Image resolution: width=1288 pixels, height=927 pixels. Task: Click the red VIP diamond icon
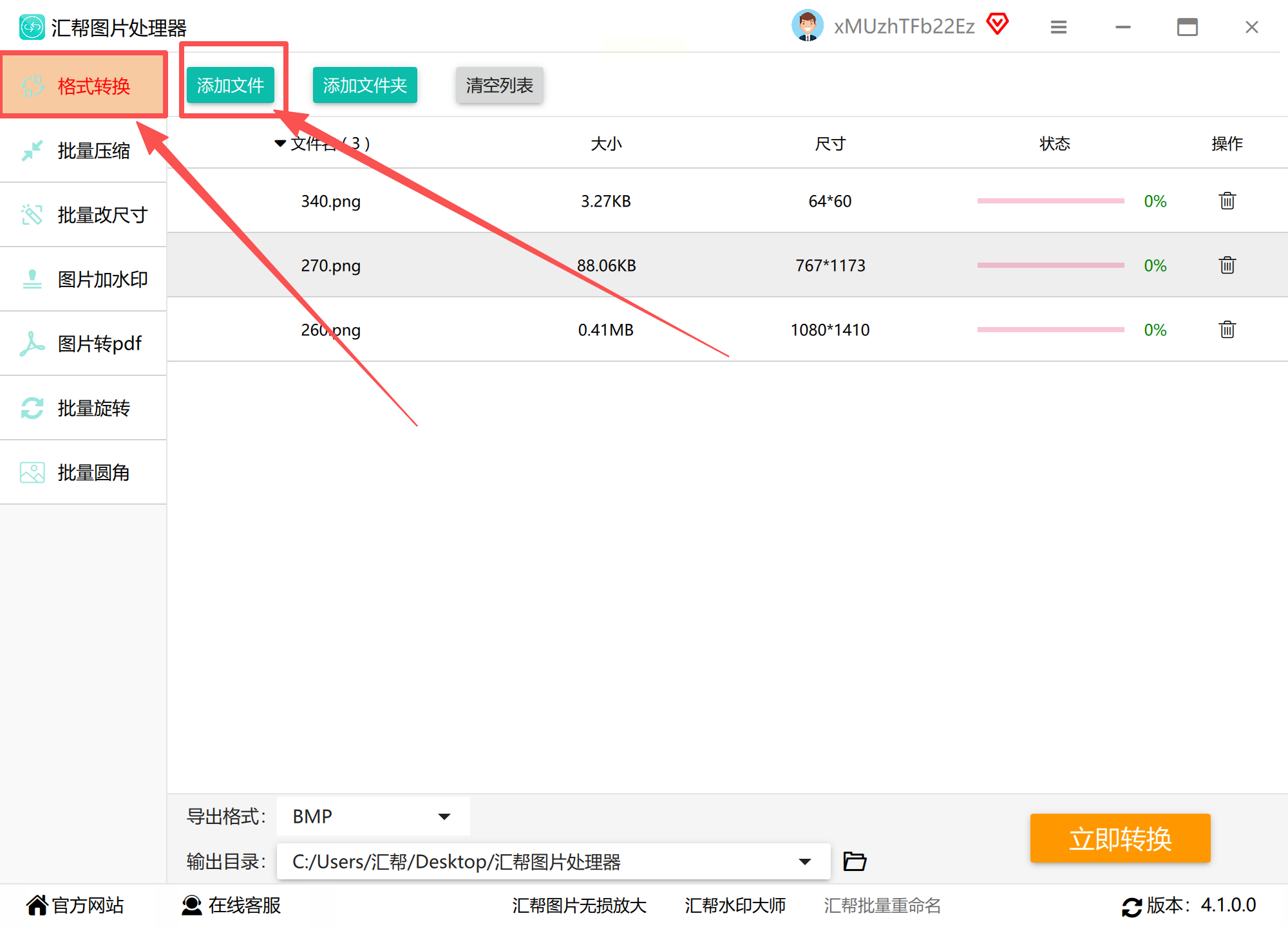pos(998,24)
